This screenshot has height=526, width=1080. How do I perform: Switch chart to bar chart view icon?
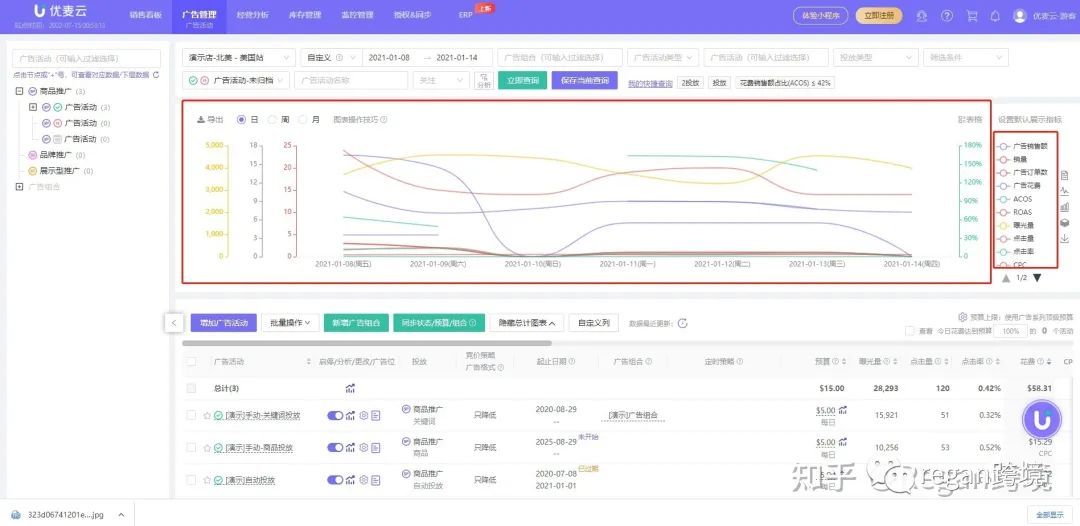[x=1064, y=207]
